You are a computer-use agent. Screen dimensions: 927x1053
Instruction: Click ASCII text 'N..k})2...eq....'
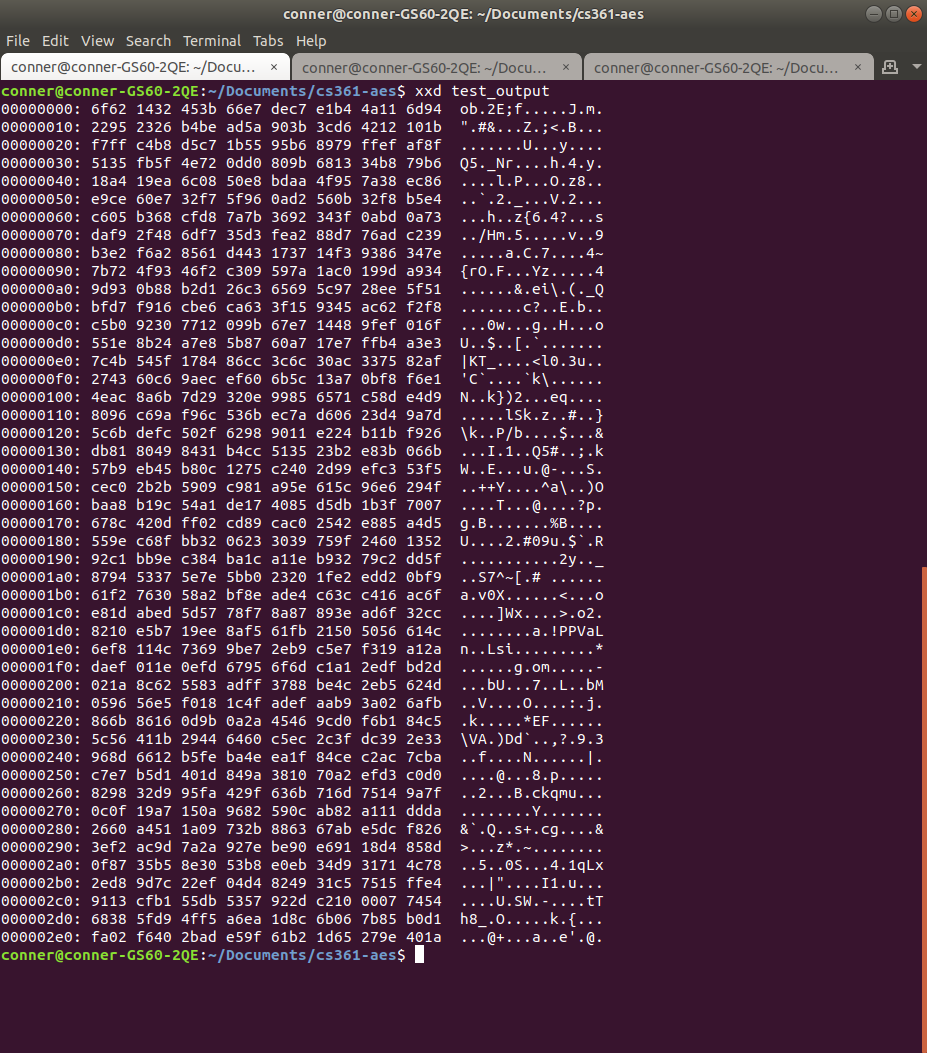click(531, 398)
